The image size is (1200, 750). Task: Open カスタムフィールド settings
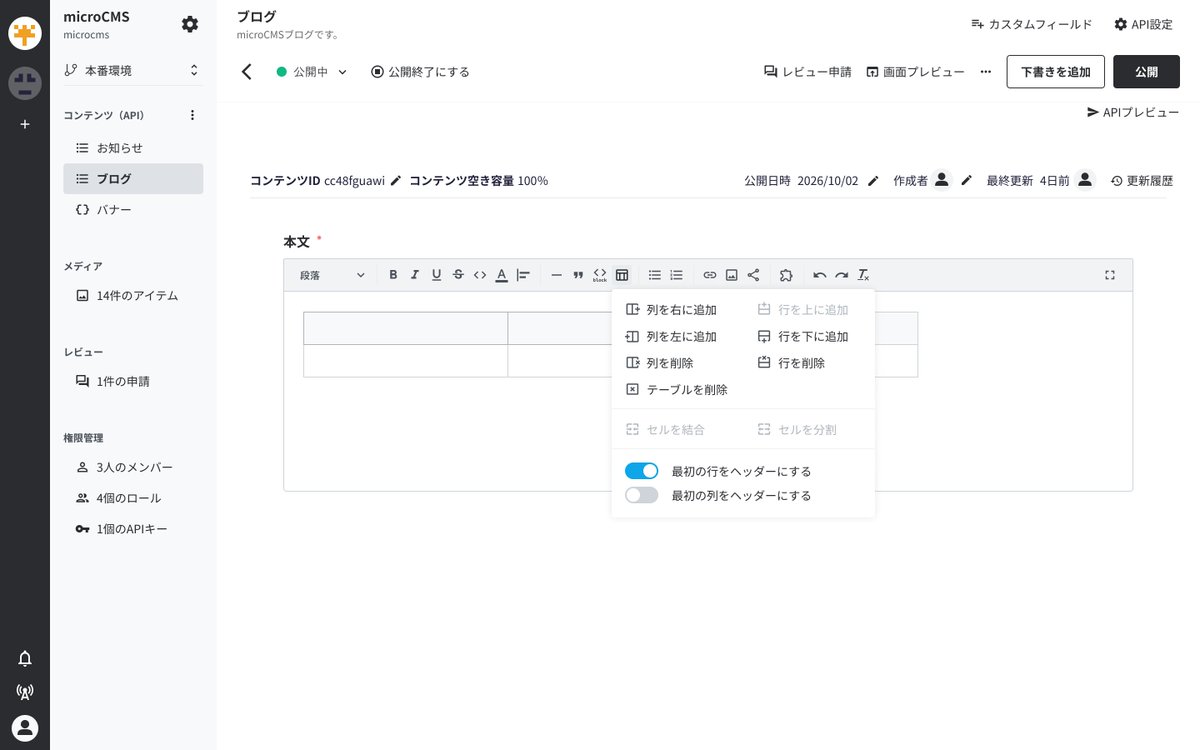click(1031, 24)
